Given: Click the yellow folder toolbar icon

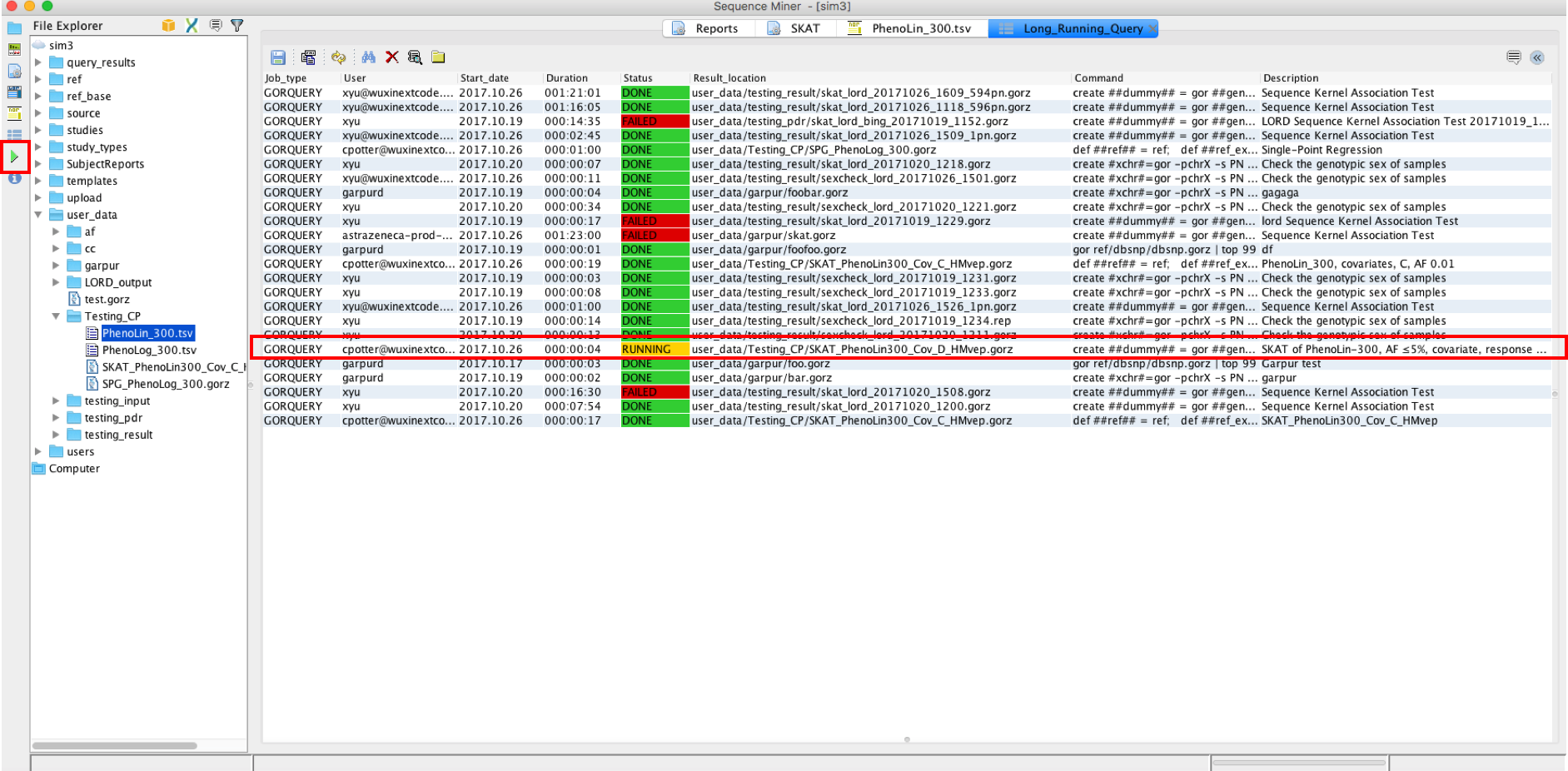Looking at the screenshot, I should coord(438,57).
